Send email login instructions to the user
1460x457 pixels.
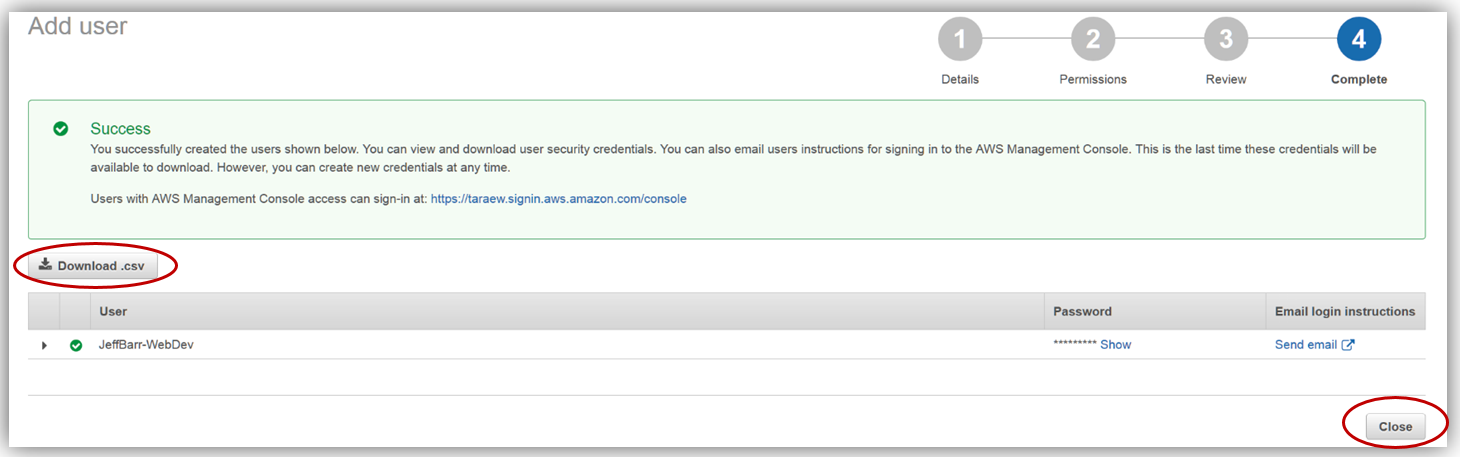click(x=1305, y=344)
